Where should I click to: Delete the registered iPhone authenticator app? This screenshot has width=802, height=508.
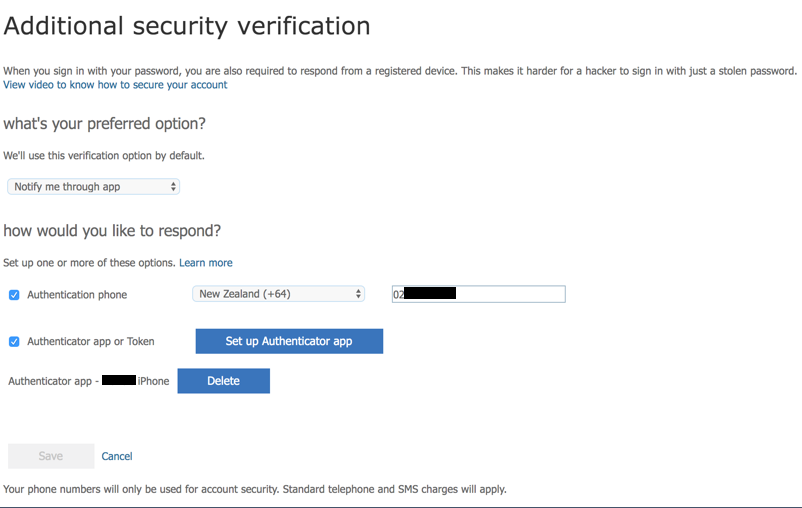[223, 381]
